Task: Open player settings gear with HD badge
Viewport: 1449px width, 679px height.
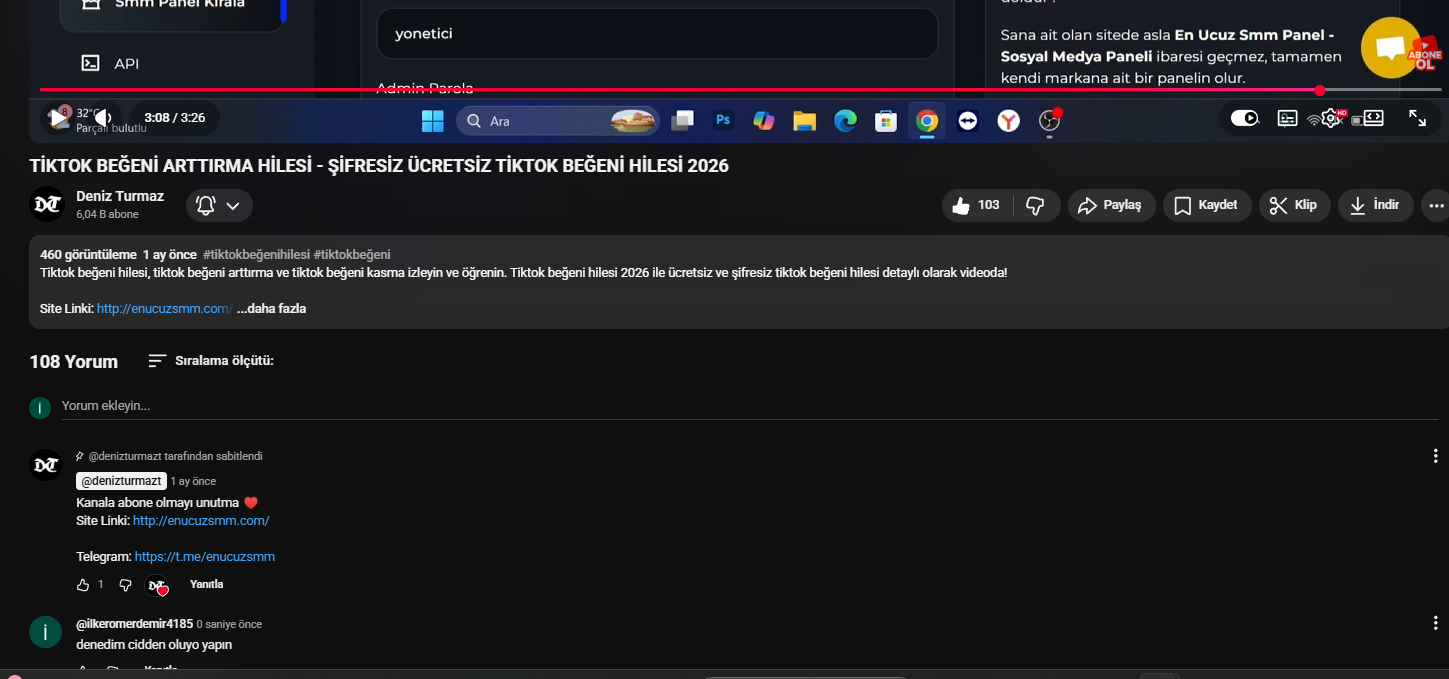Action: [x=1331, y=118]
